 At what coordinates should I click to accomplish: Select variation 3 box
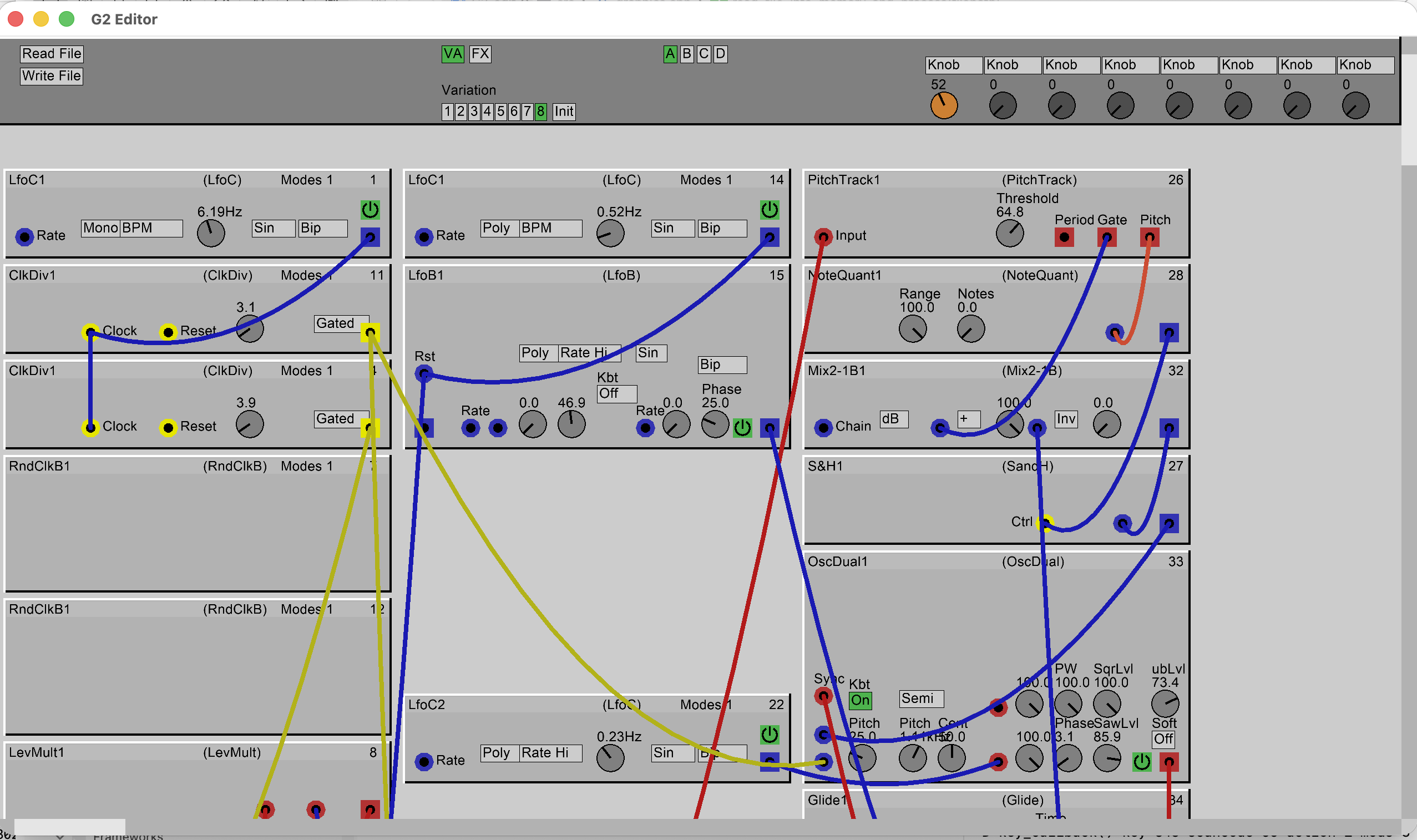click(x=474, y=112)
